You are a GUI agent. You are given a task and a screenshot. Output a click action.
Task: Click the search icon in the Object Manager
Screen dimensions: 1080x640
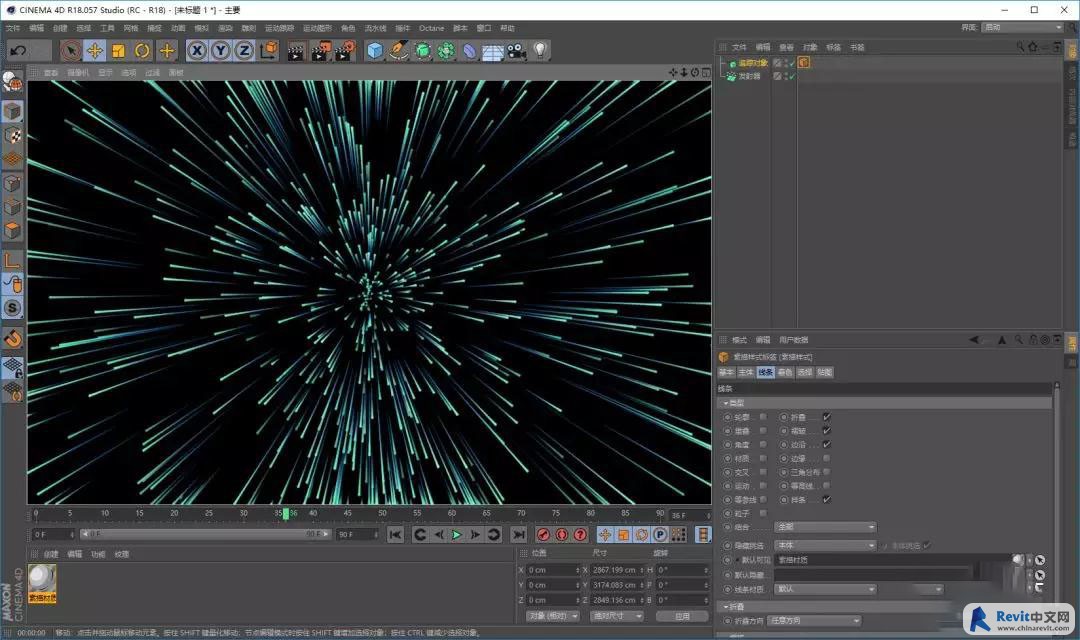[x=1020, y=47]
